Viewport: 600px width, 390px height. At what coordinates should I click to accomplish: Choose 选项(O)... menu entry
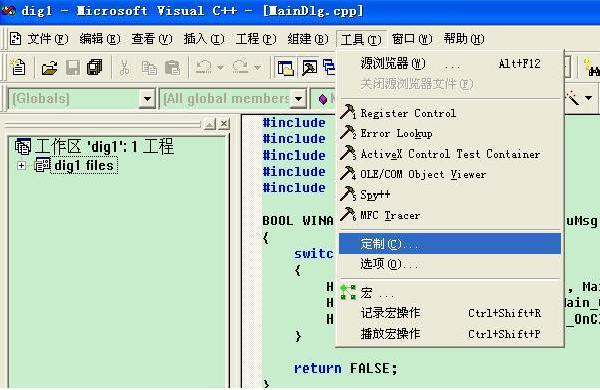(x=450, y=264)
